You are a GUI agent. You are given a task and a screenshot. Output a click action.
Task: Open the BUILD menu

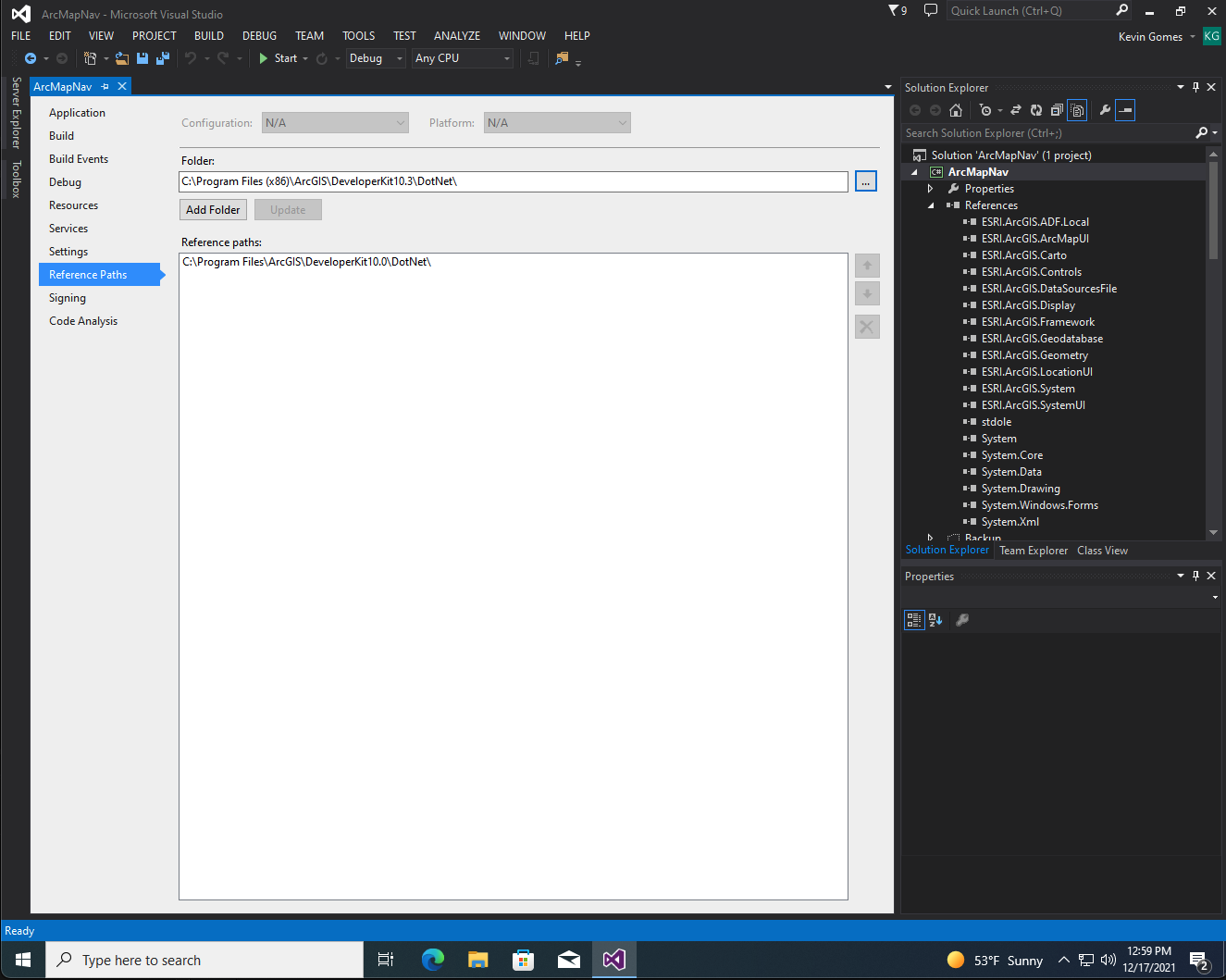click(x=209, y=36)
